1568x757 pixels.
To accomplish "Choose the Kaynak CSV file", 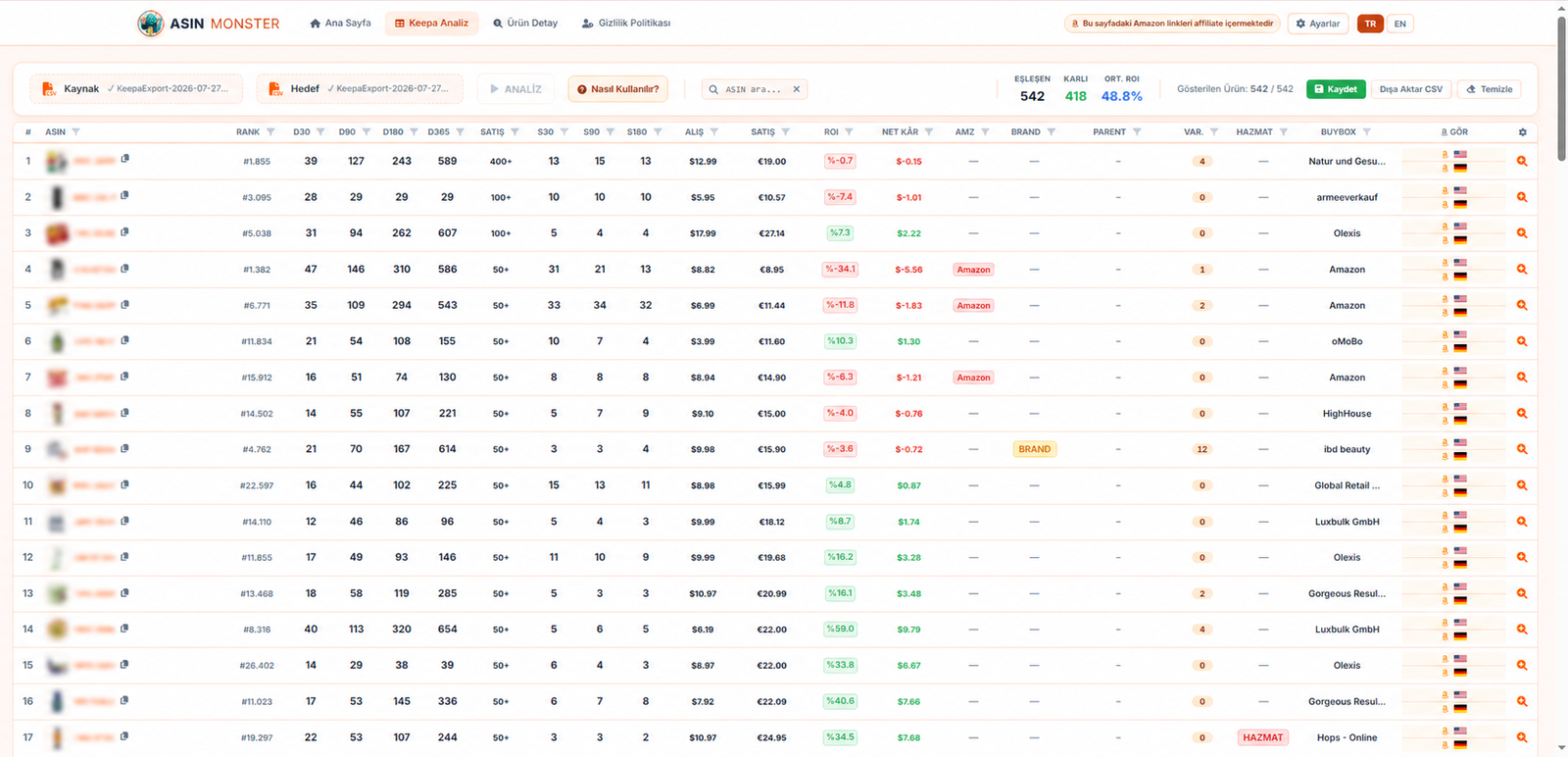I will [x=136, y=89].
